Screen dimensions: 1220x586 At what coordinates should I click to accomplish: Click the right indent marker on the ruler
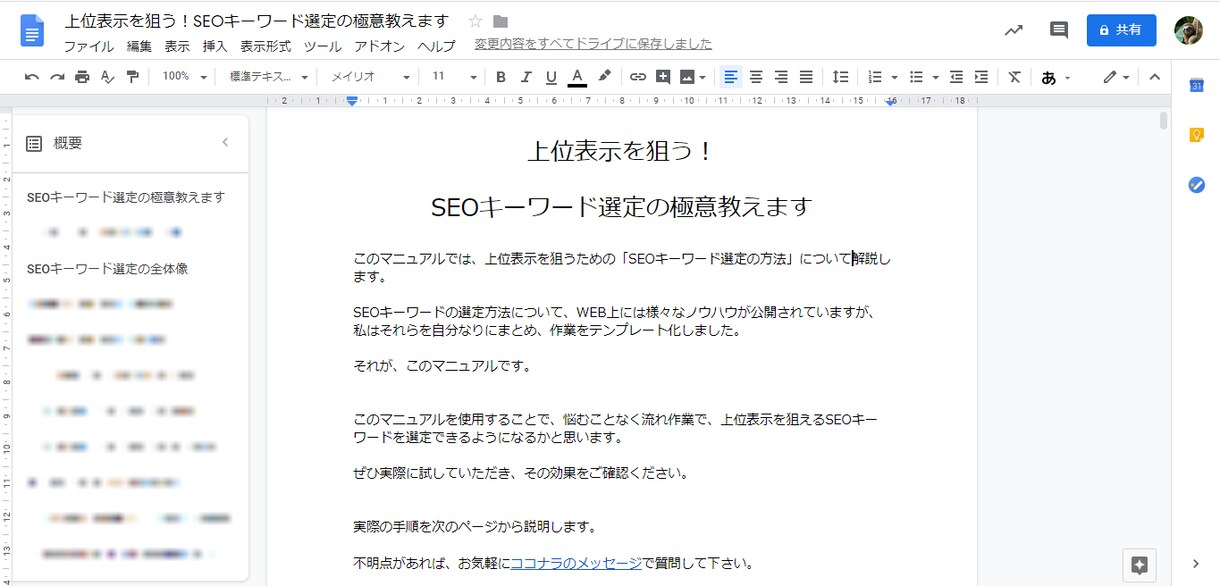890,101
